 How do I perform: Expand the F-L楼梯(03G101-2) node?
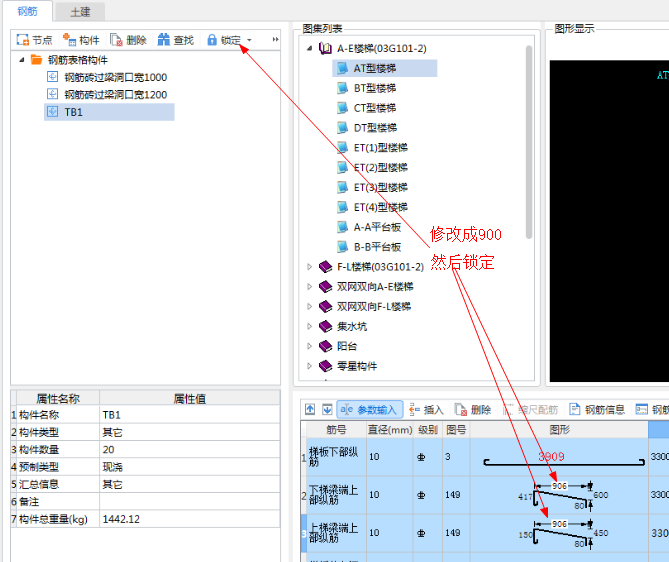(310, 267)
